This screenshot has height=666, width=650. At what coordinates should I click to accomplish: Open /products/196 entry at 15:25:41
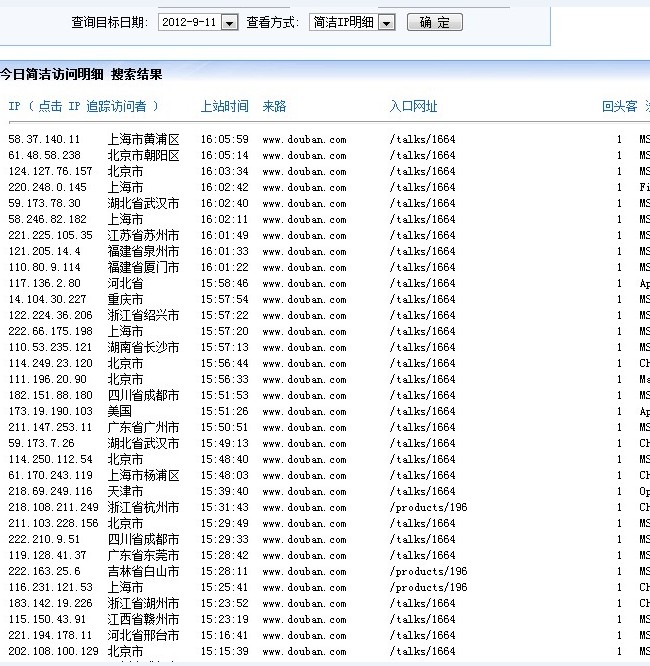pos(428,587)
